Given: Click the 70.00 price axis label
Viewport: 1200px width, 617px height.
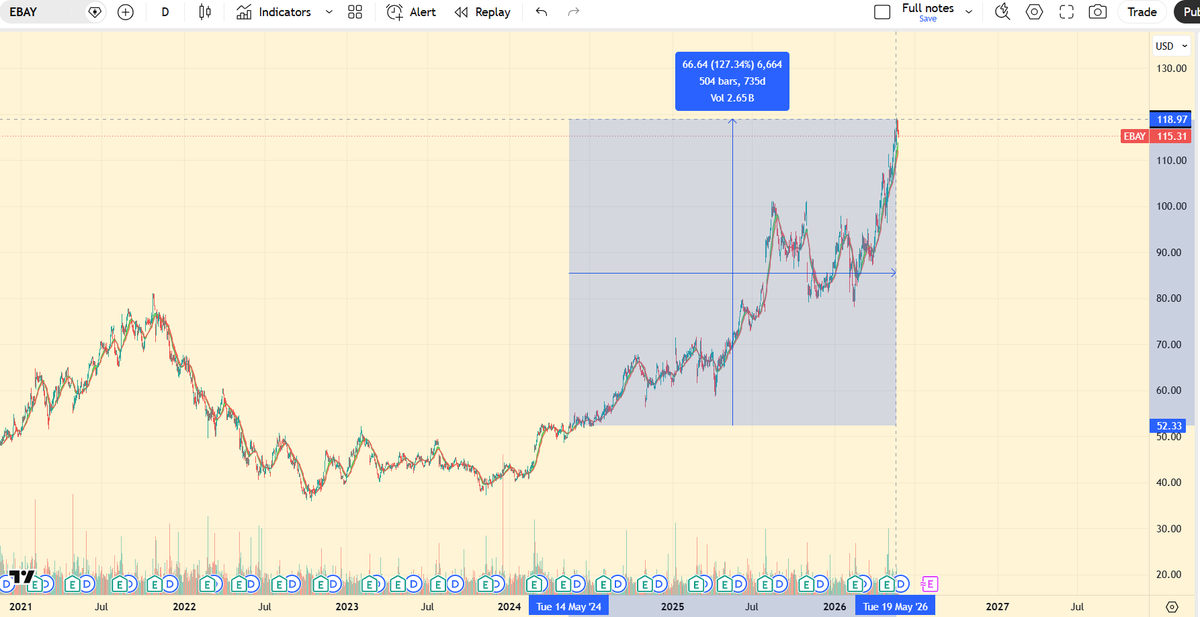Looking at the screenshot, I should coord(1170,344).
